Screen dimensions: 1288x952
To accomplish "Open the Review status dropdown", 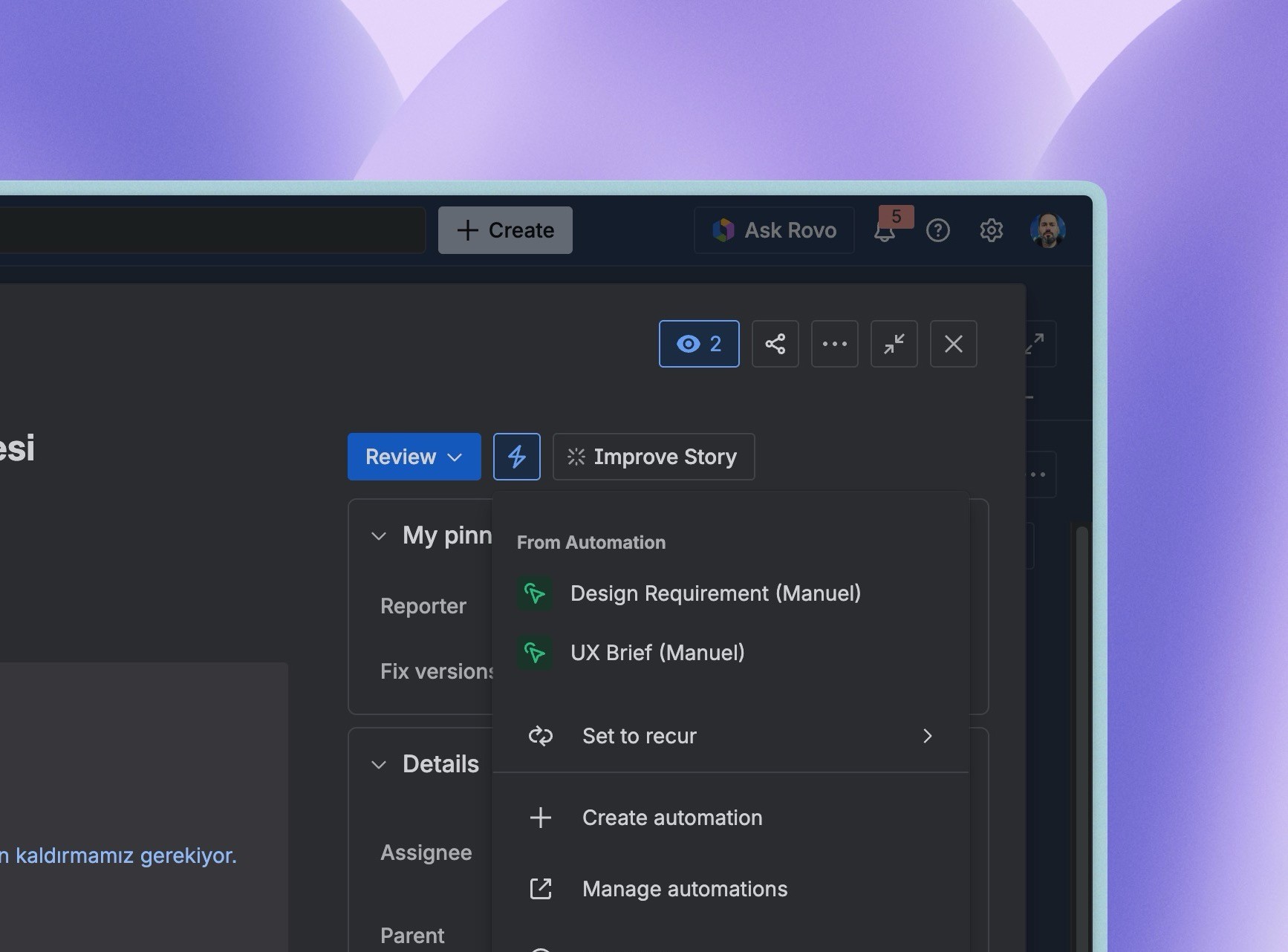I will 414,457.
